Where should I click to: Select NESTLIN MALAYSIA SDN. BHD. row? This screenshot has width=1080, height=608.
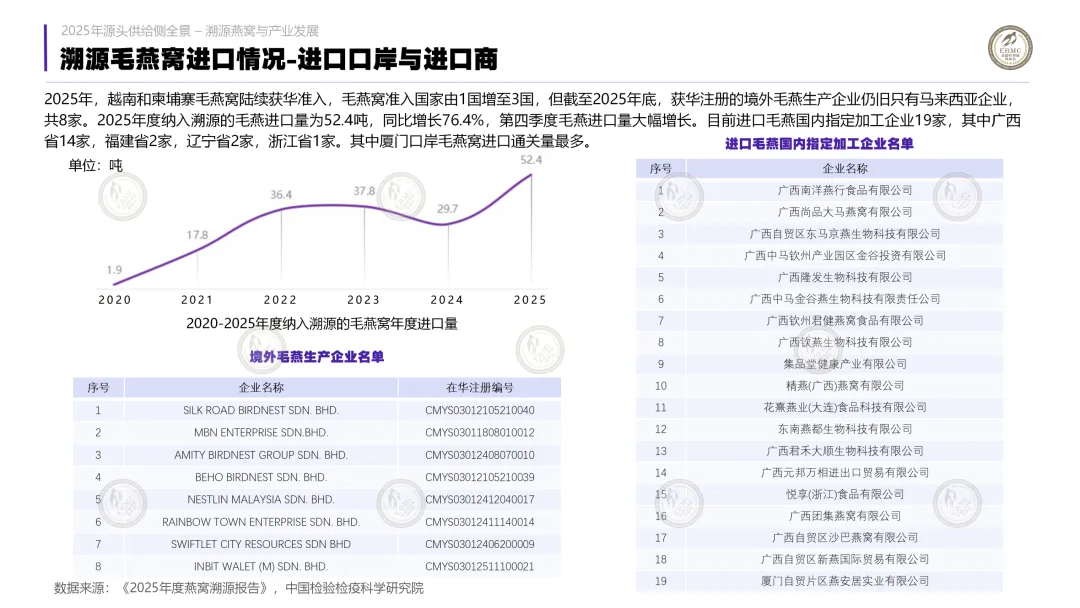317,500
